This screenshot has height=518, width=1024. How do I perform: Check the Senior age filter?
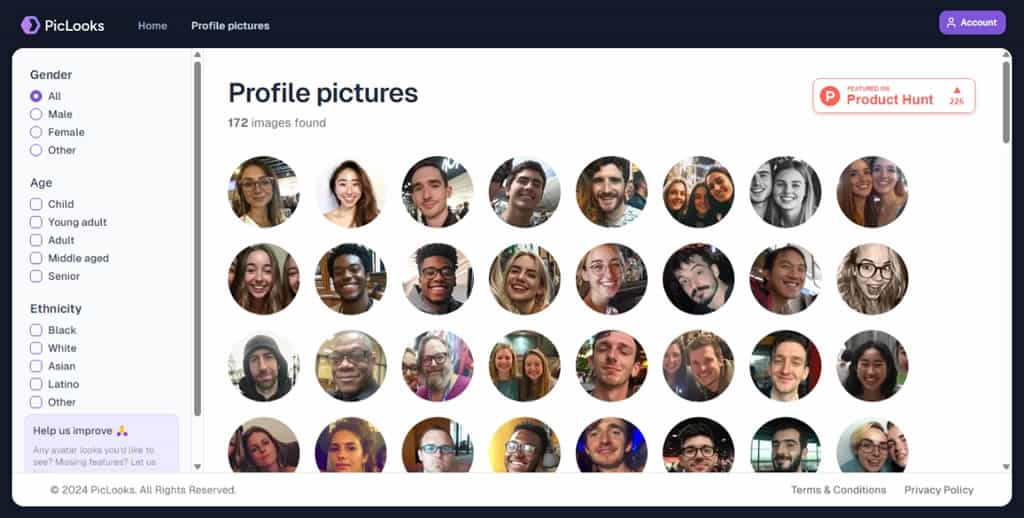coord(36,276)
